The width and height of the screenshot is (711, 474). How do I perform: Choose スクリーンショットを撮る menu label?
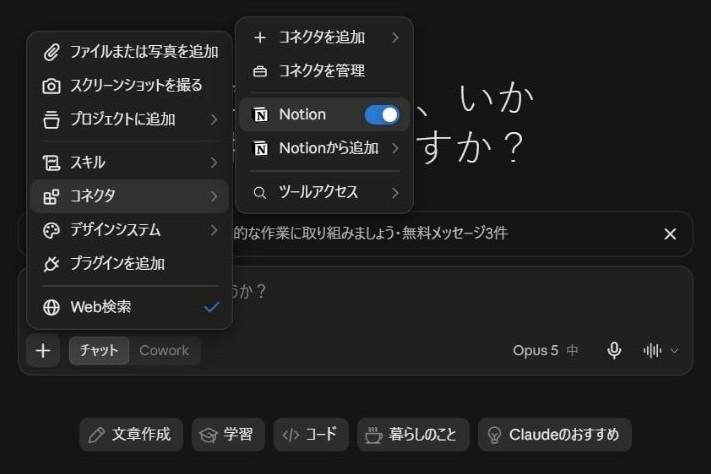[136, 86]
